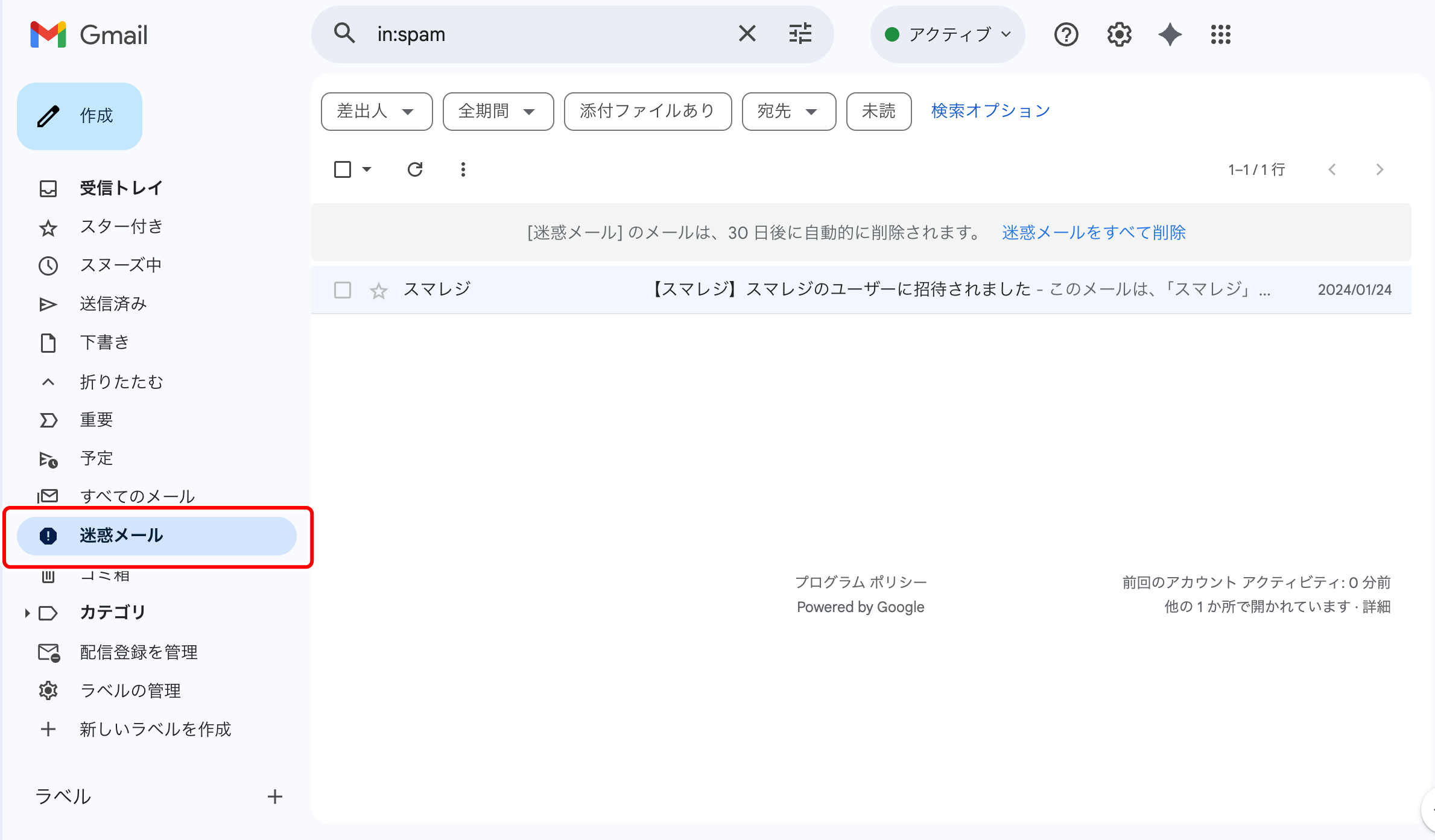The width and height of the screenshot is (1435, 840).
Task: Star the スマレジ email
Action: click(378, 290)
